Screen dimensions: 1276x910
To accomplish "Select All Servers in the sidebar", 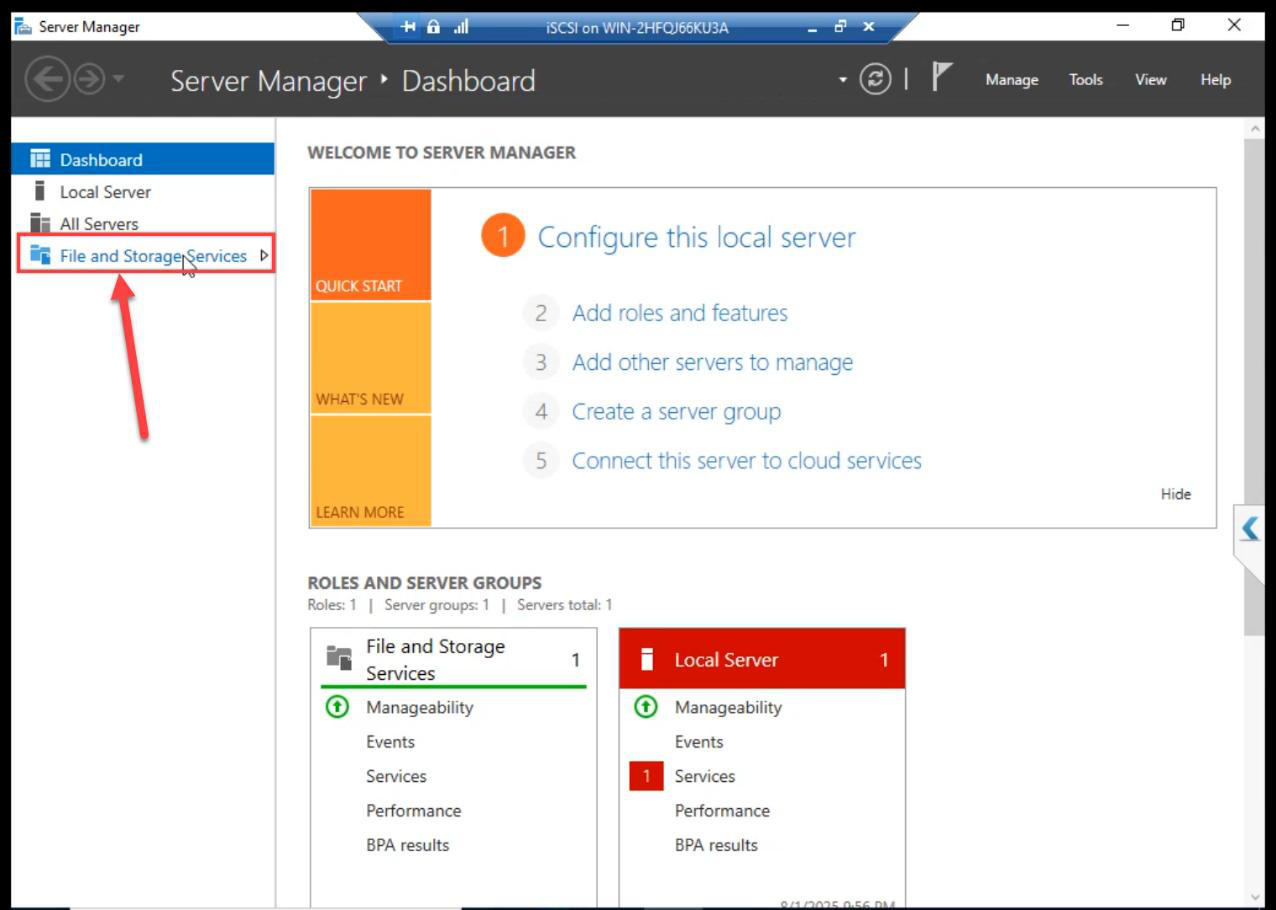I will [143, 223].
